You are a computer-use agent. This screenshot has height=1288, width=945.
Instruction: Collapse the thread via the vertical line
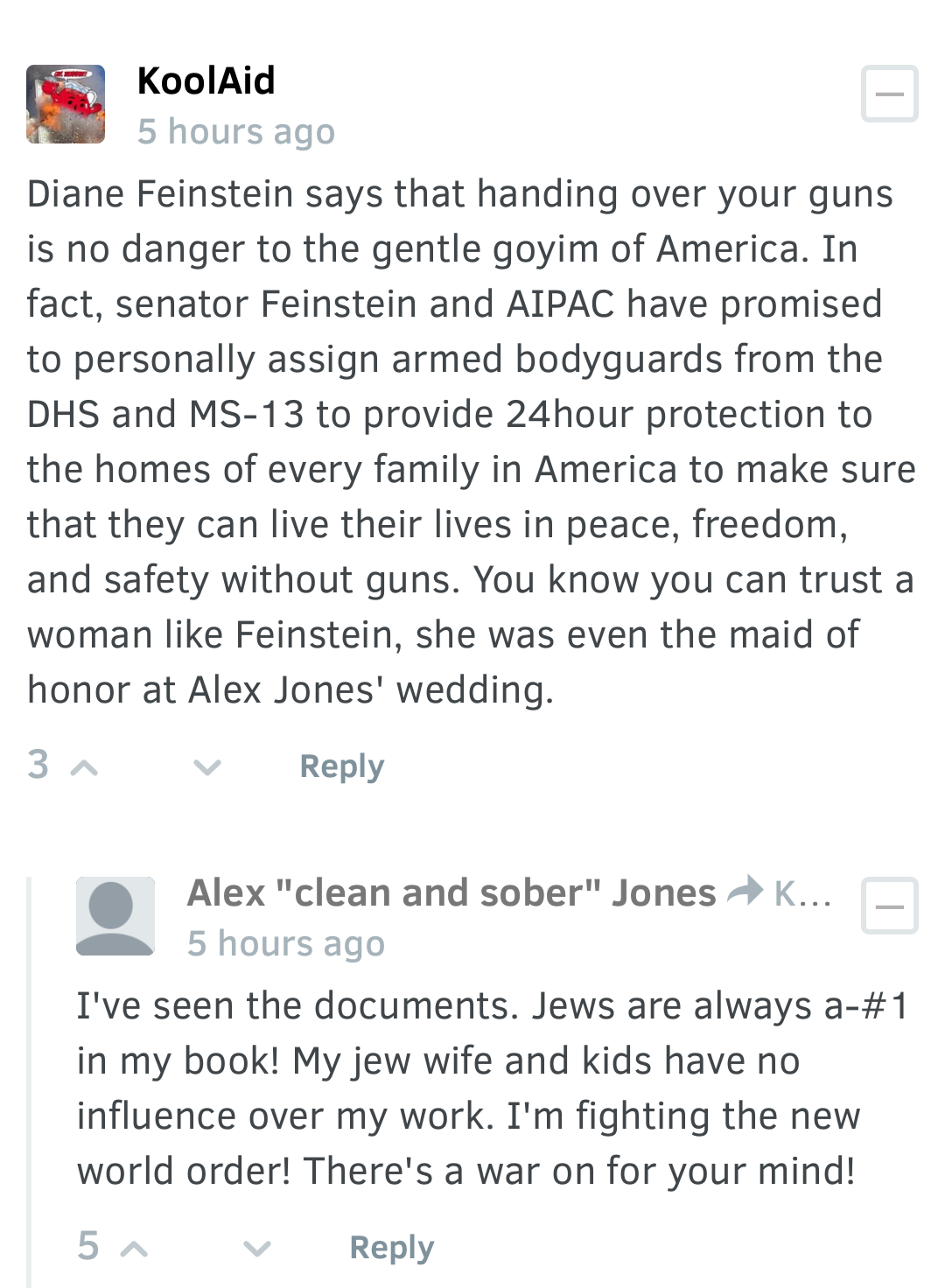pyautogui.click(x=29, y=1081)
